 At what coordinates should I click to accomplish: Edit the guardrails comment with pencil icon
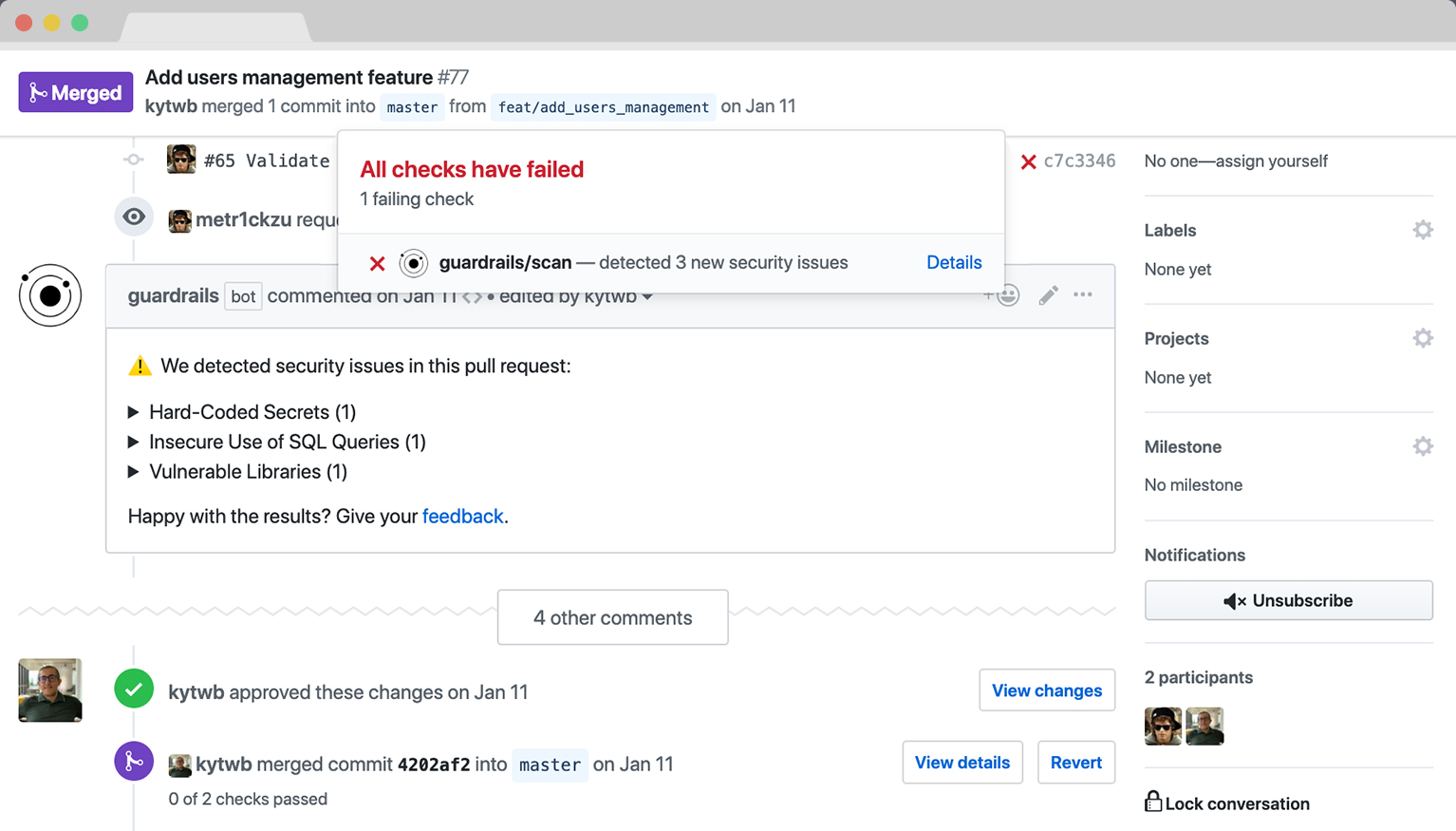[1048, 296]
